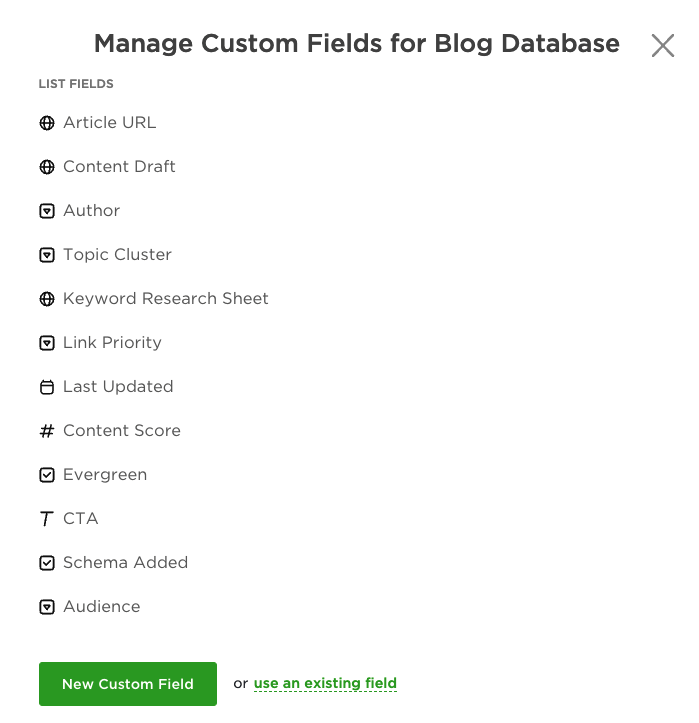Click the globe icon for Keyword Research Sheet

pos(46,299)
